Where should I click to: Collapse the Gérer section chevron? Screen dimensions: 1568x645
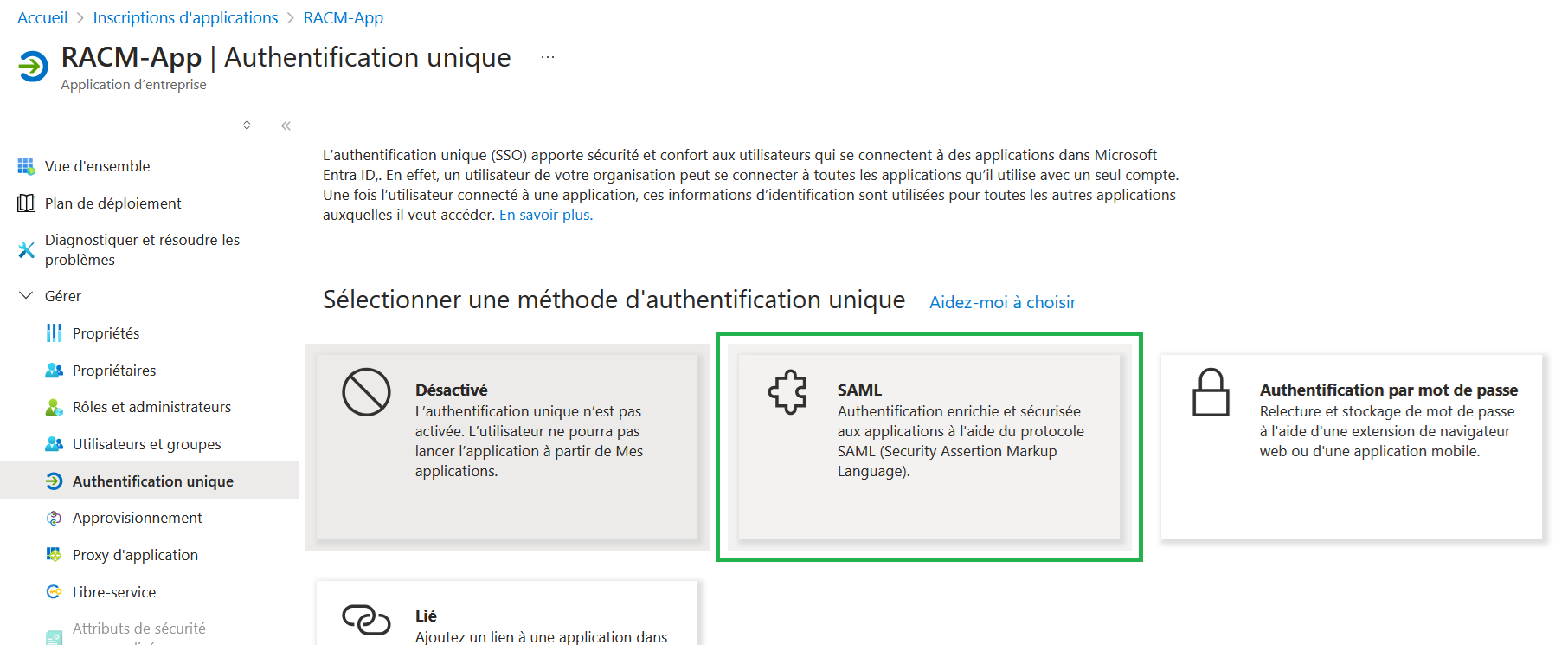point(26,296)
